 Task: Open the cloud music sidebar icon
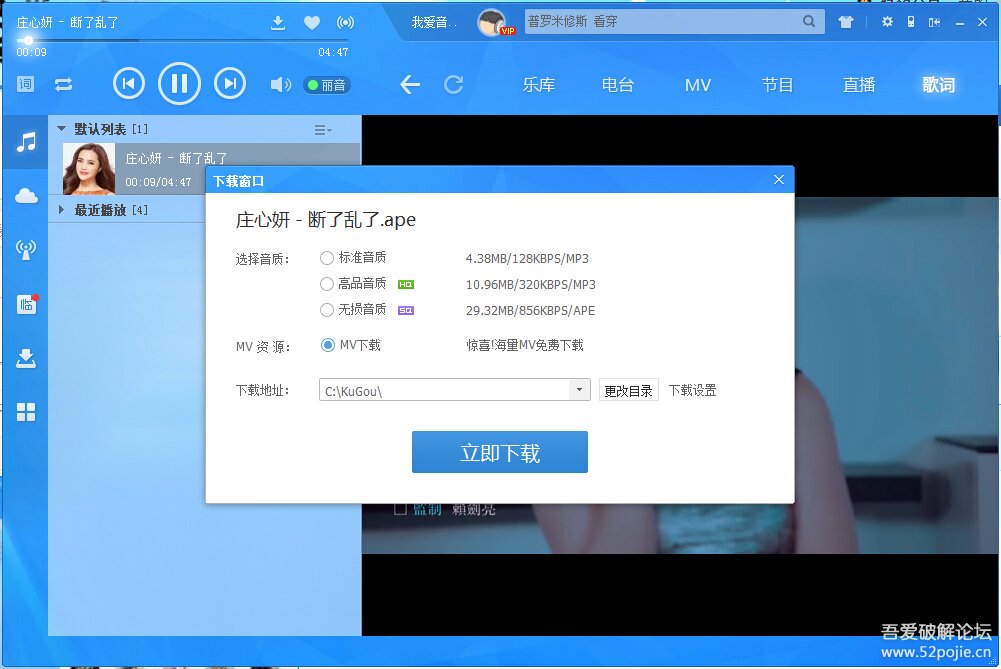click(x=26, y=195)
